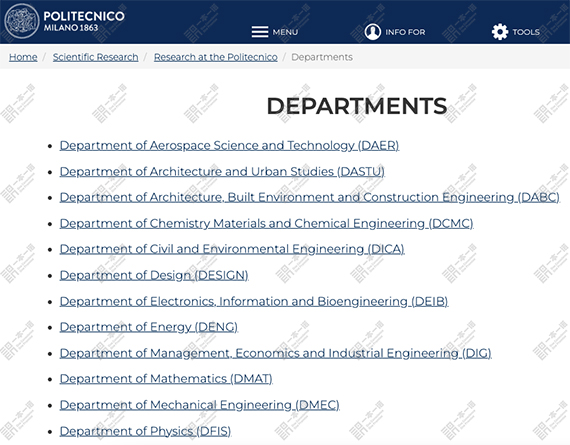Open Department of Energy (DENG) link
This screenshot has height=445, width=570.
(149, 327)
